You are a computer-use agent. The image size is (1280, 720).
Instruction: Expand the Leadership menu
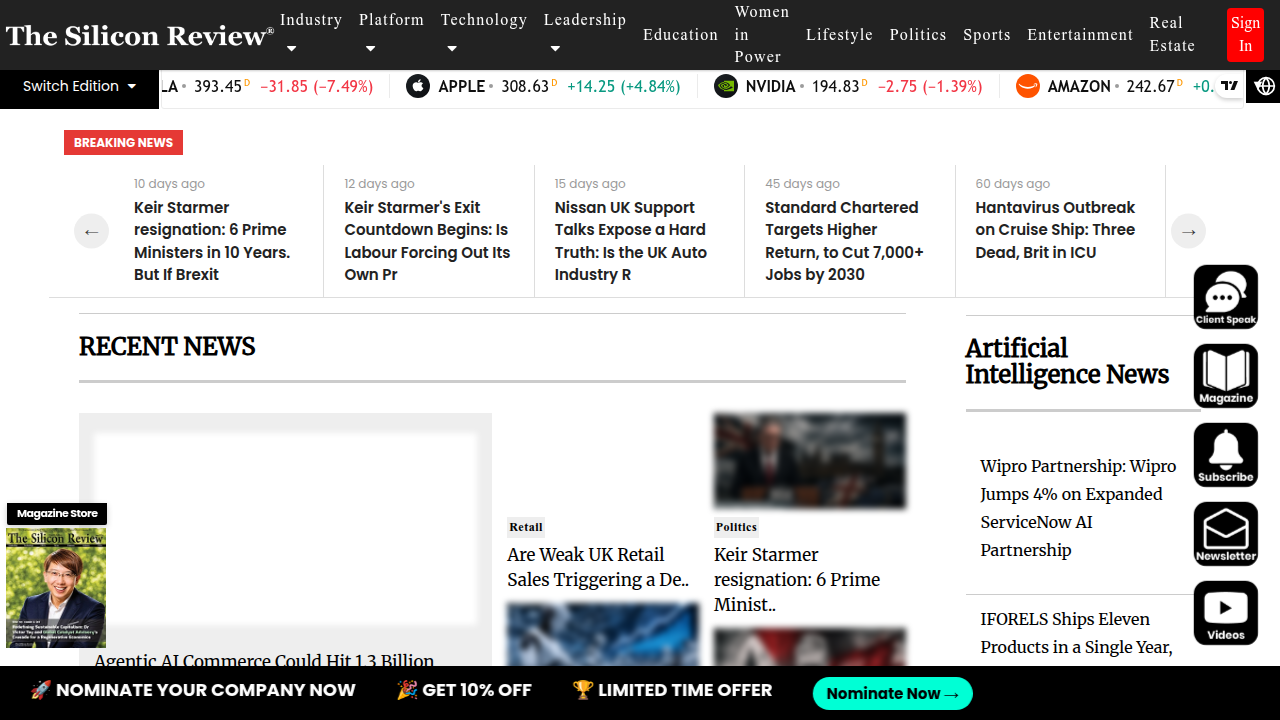pos(584,33)
